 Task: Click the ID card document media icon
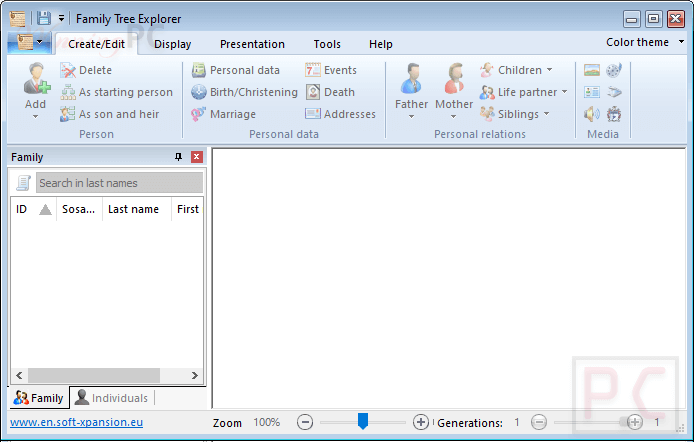592,92
